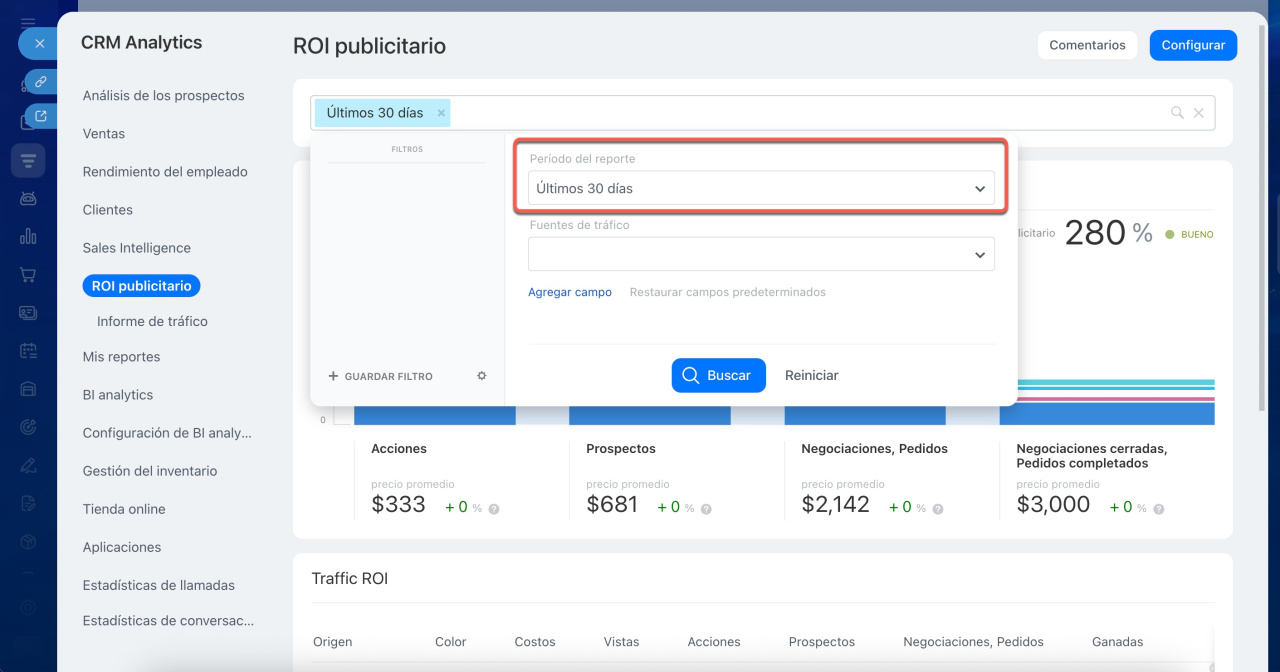Click Guardar filtro plus option
The image size is (1280, 672).
[381, 377]
